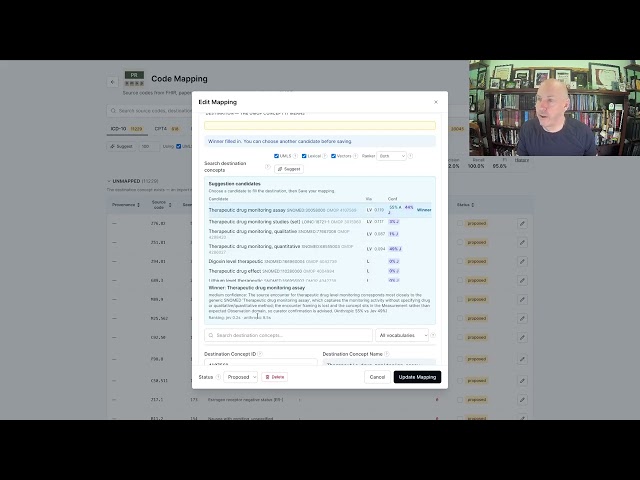Edit mapping for source code G89.3 row
This screenshot has height=480, width=640.
pos(522,280)
